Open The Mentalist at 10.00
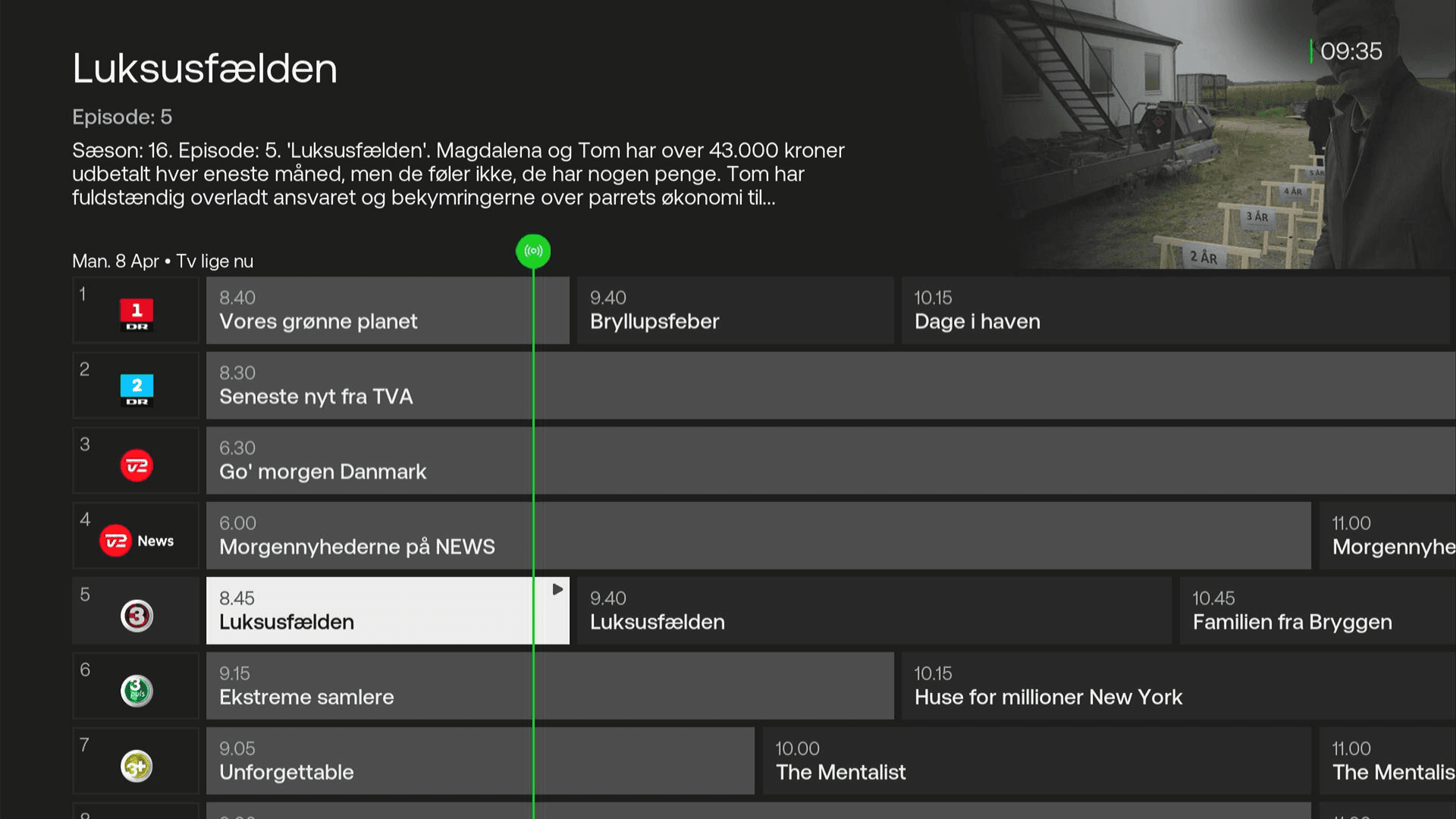 pos(1037,761)
